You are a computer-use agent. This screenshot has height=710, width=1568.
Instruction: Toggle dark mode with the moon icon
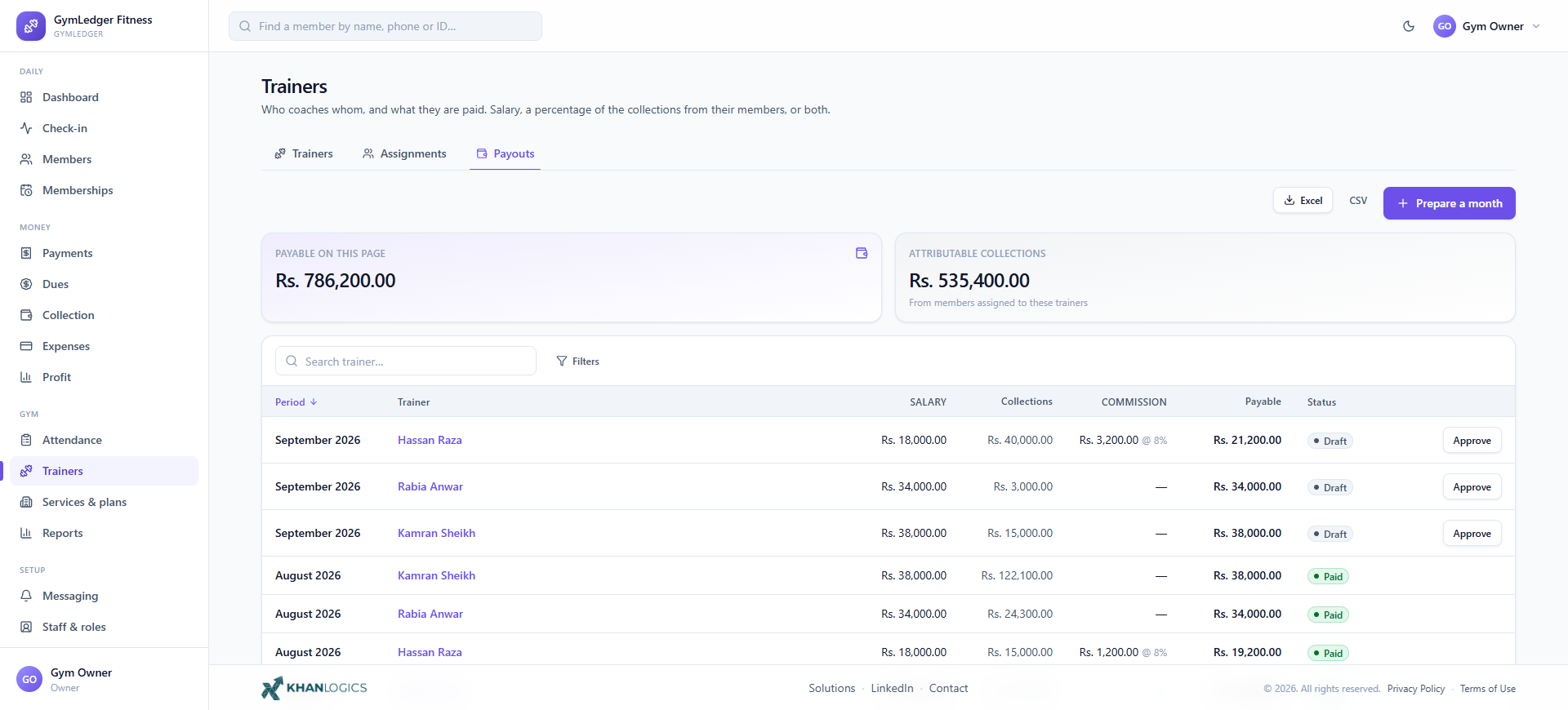(x=1409, y=26)
